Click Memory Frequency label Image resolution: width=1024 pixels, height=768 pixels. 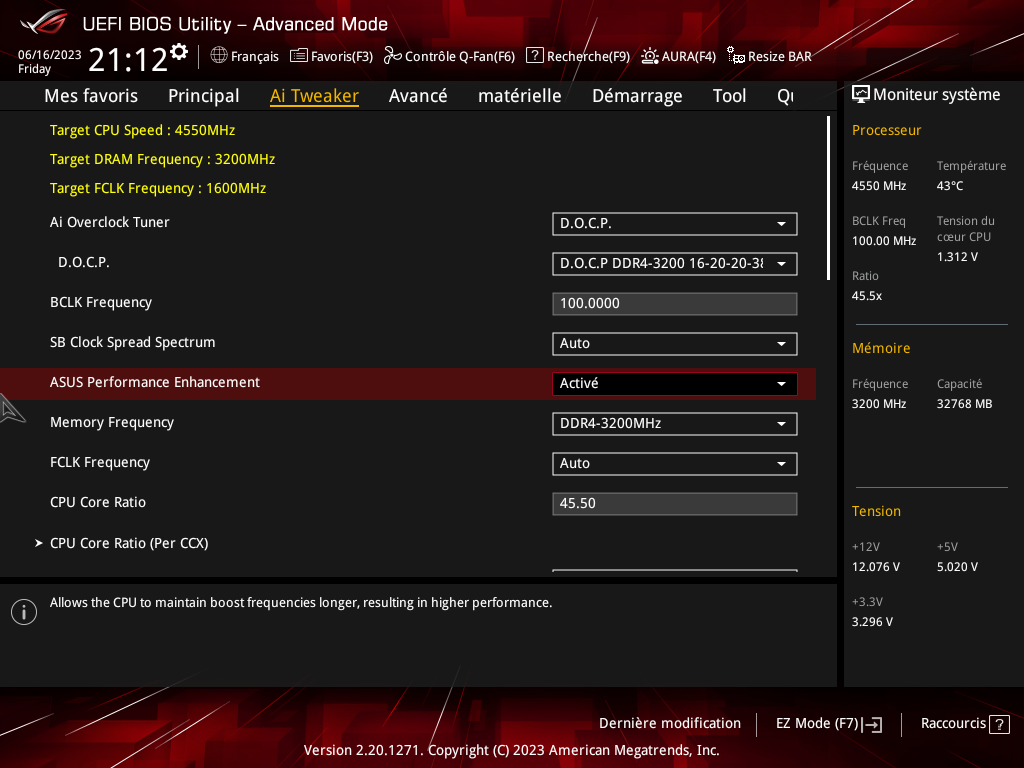coord(112,423)
